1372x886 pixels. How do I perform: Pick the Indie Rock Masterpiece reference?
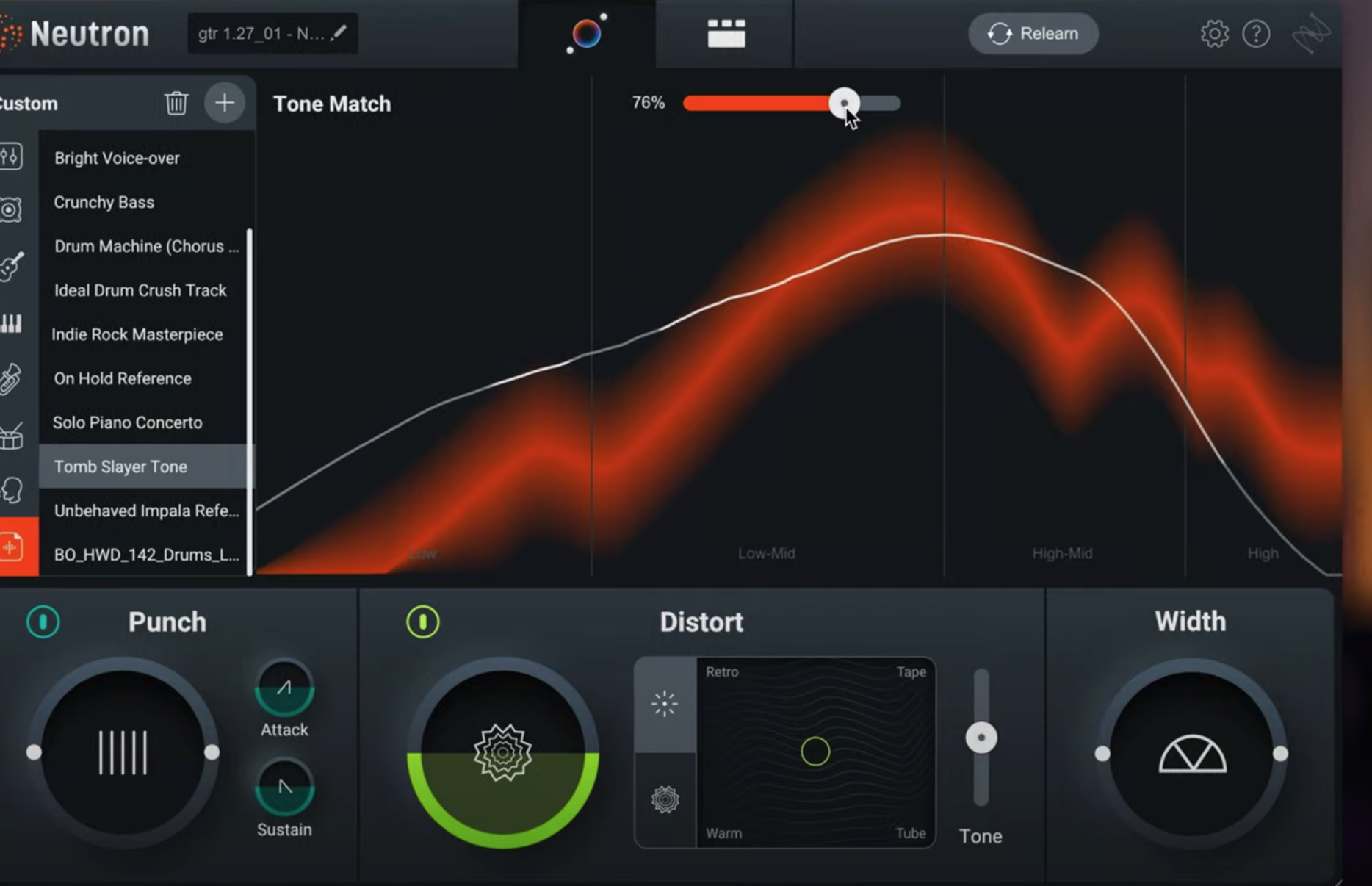pyautogui.click(x=144, y=334)
